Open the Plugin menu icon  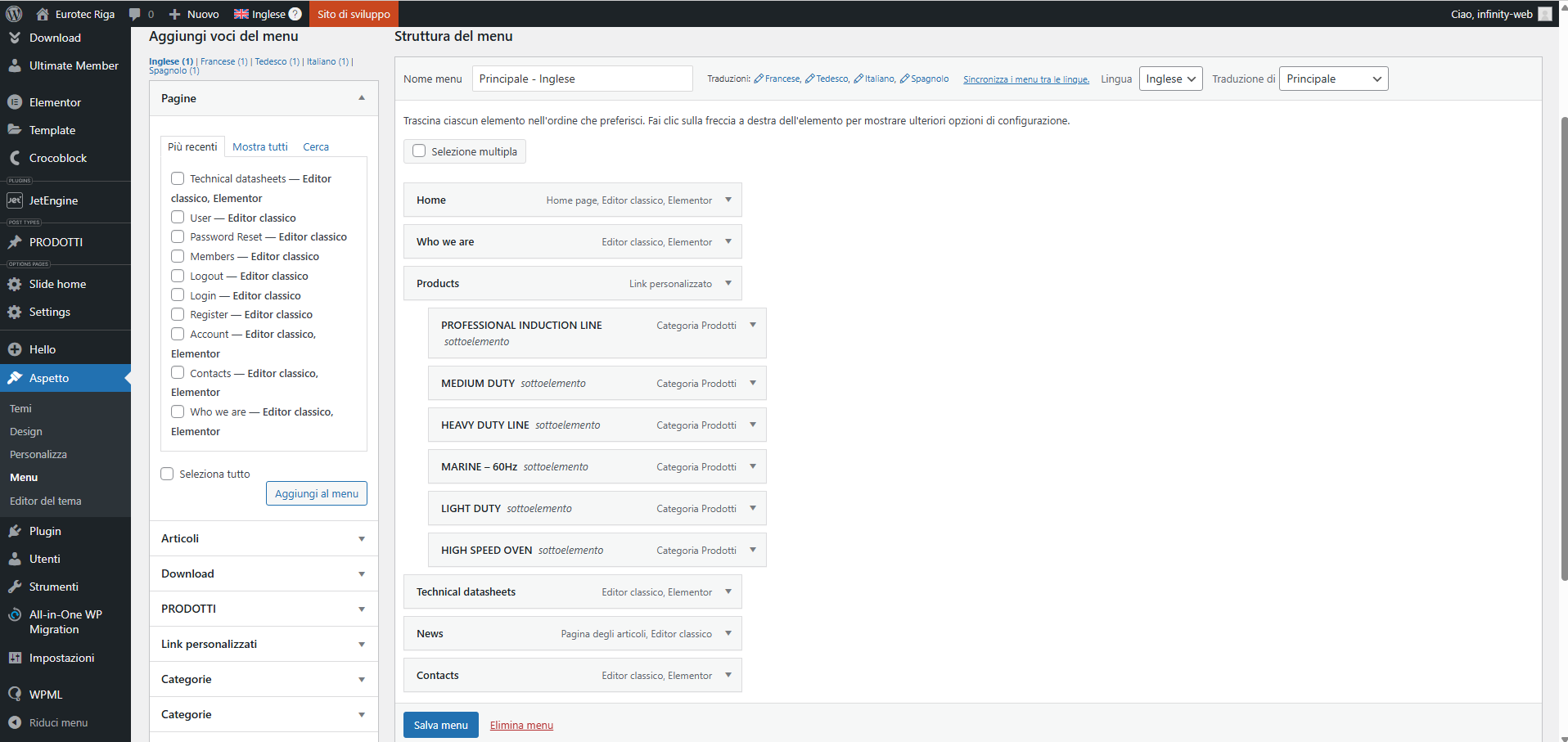tap(15, 531)
